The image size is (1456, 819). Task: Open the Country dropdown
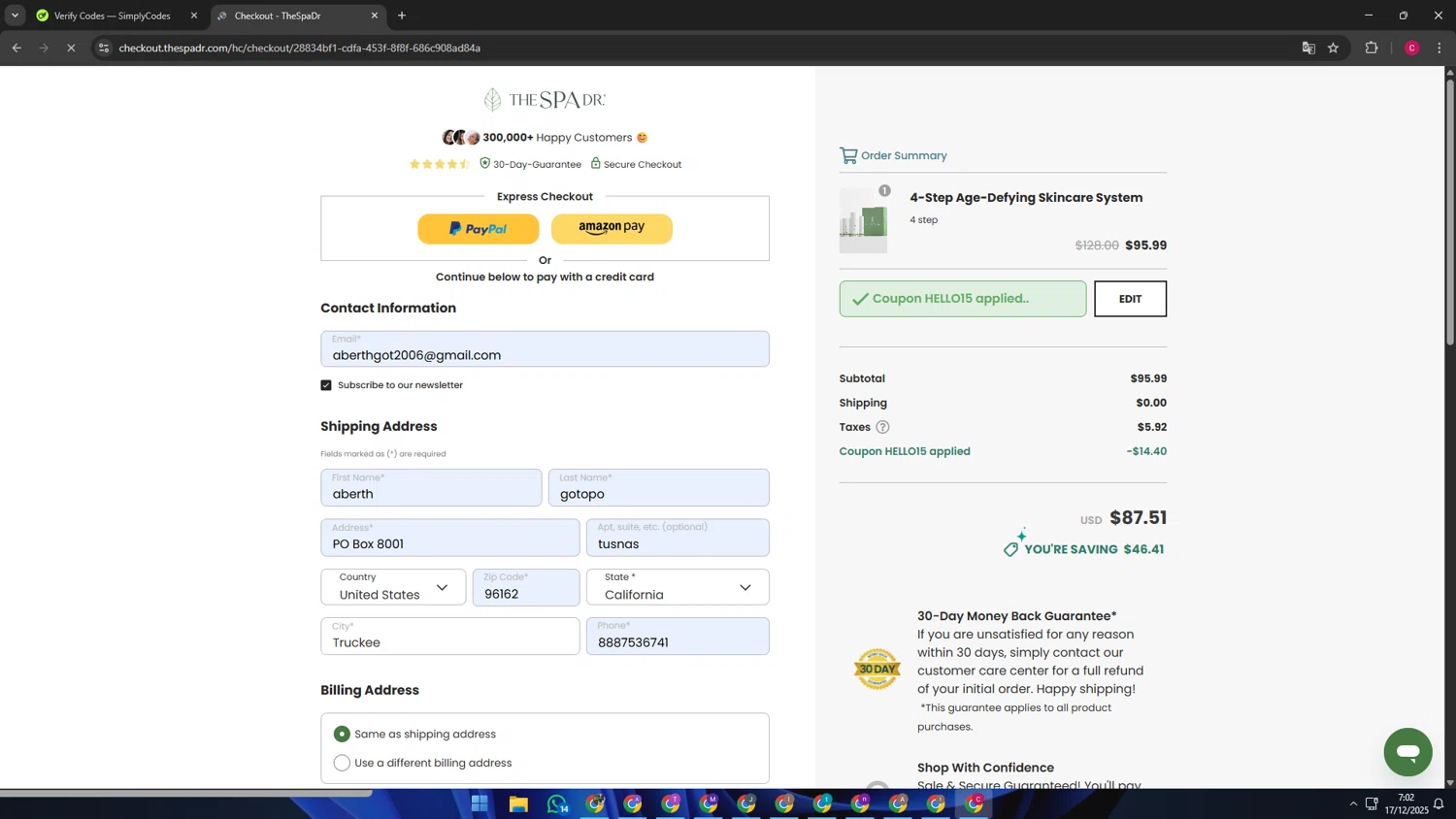(x=393, y=587)
